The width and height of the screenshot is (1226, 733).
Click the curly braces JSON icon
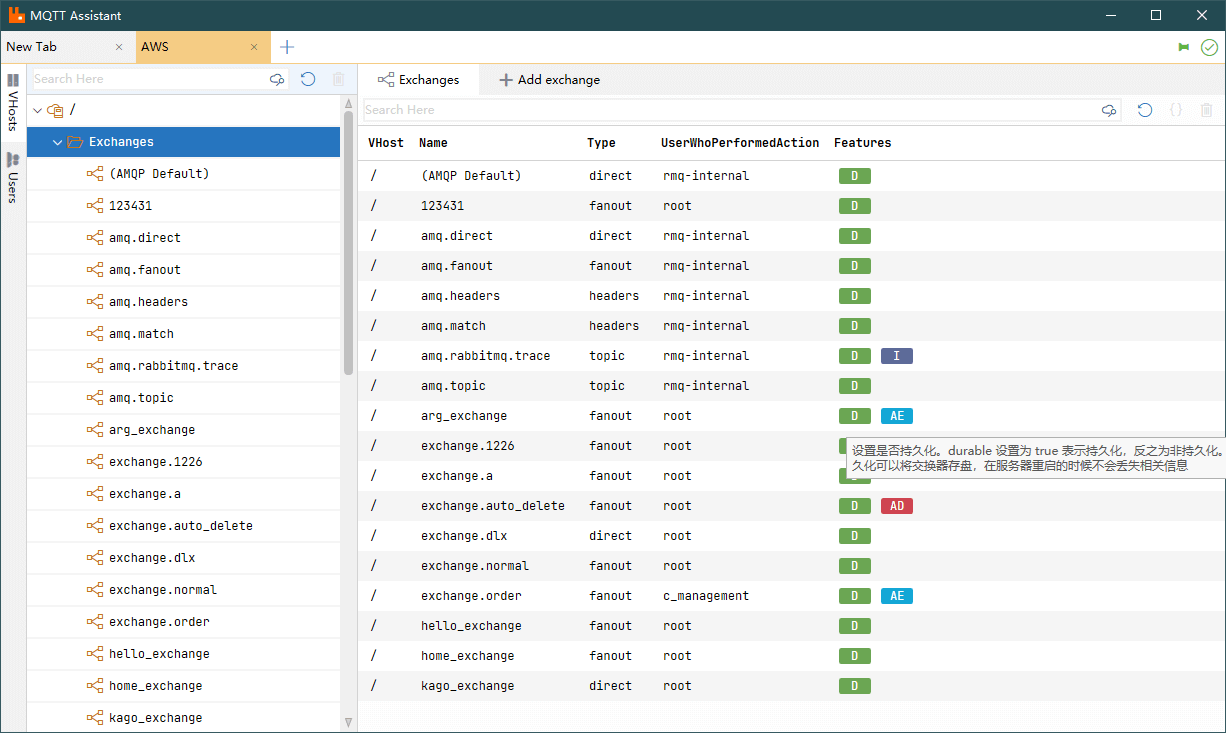1176,110
